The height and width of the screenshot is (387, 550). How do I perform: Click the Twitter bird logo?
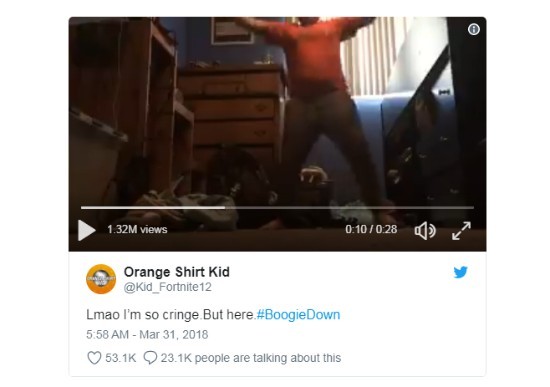point(460,272)
